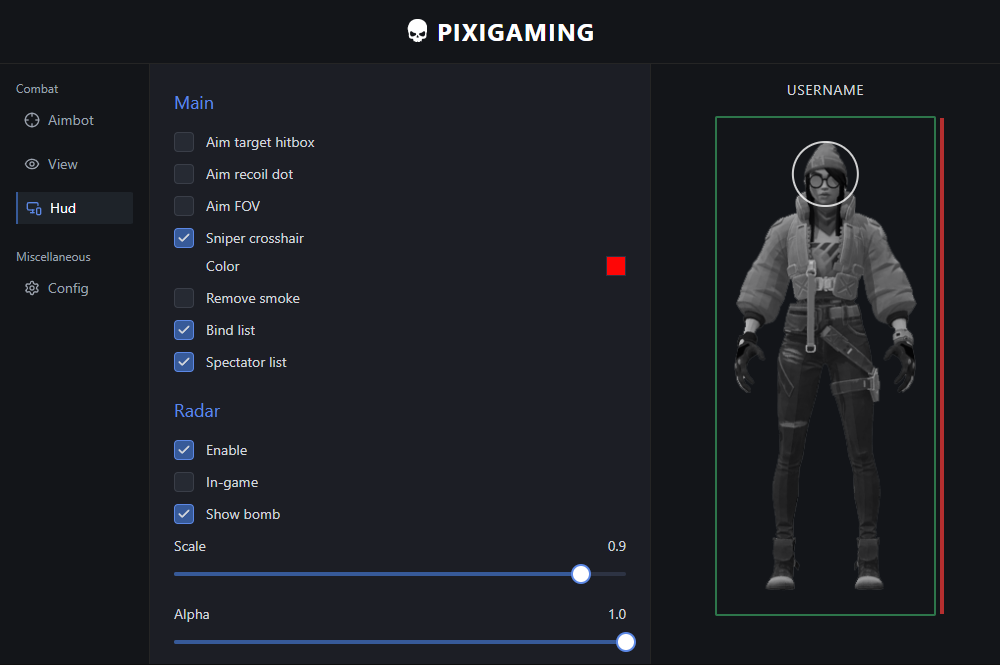Click the Hud monitor icon
1000x665 pixels.
(34, 208)
